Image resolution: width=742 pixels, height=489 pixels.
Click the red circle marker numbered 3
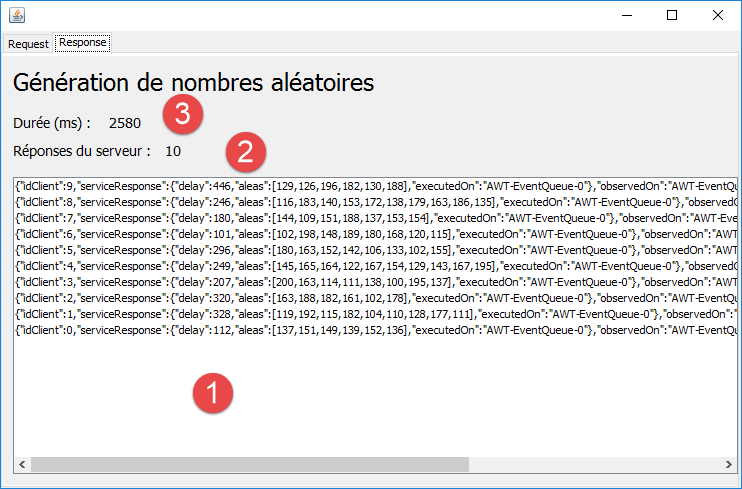[x=183, y=115]
